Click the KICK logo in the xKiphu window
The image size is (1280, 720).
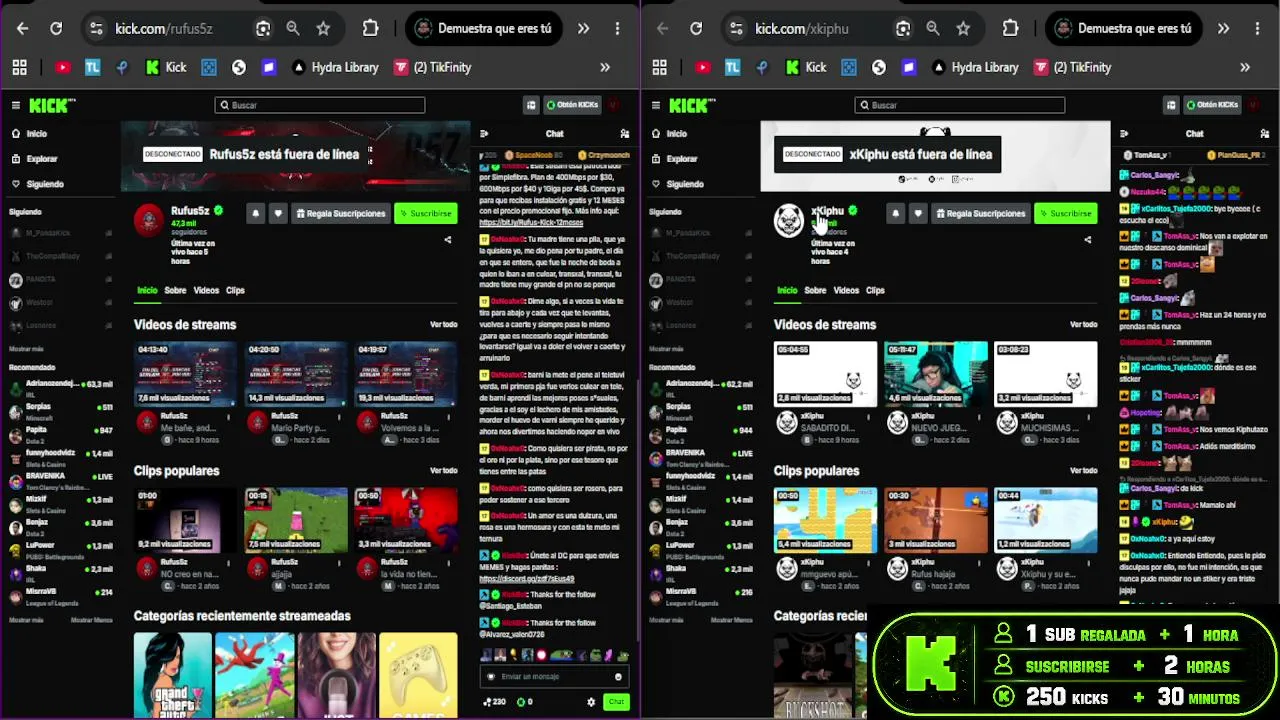point(692,105)
